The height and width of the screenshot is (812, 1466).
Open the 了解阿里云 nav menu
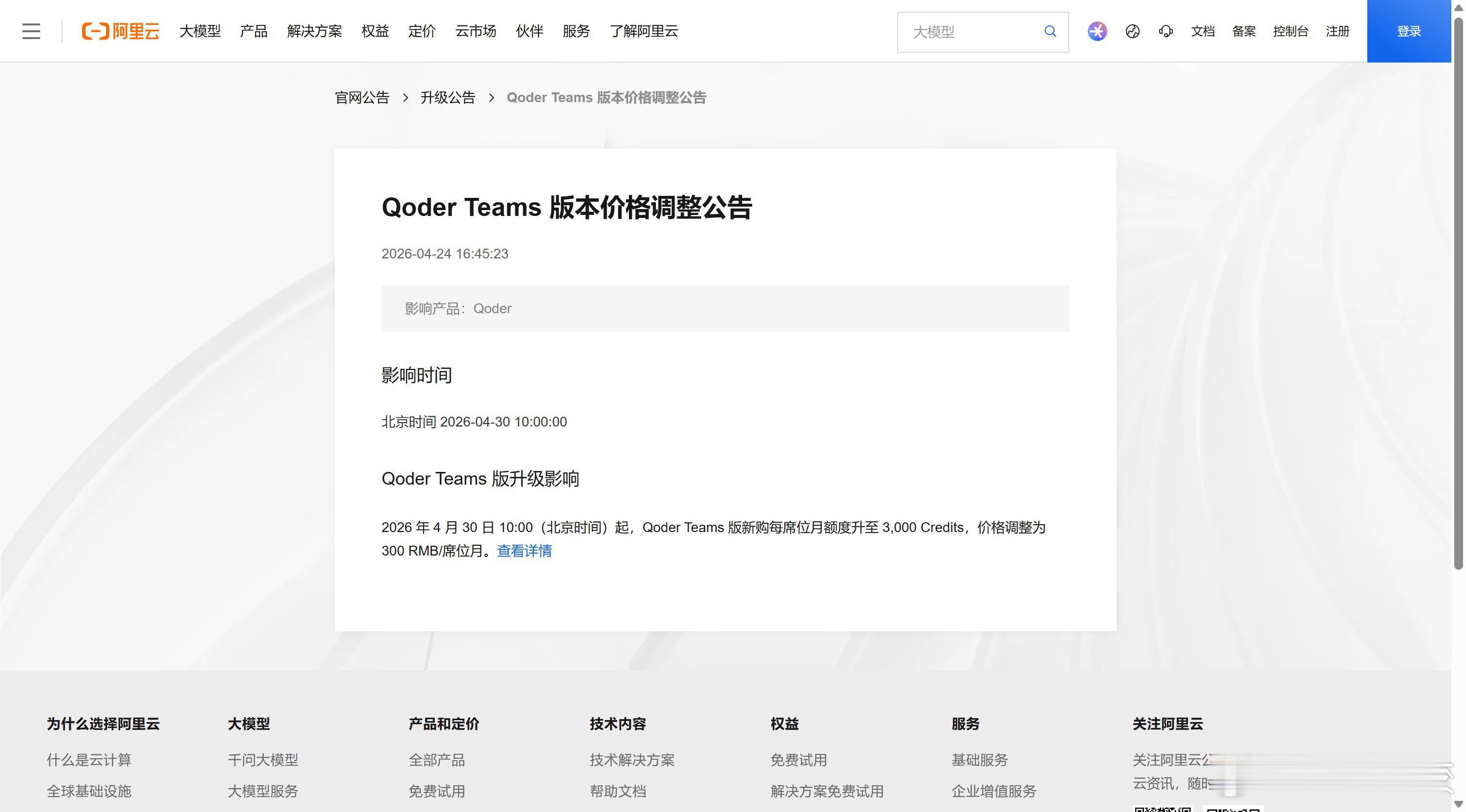coord(644,31)
